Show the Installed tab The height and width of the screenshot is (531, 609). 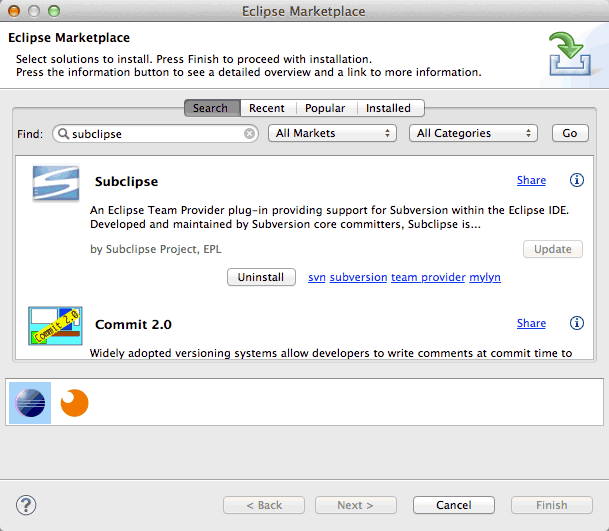pyautogui.click(x=390, y=108)
